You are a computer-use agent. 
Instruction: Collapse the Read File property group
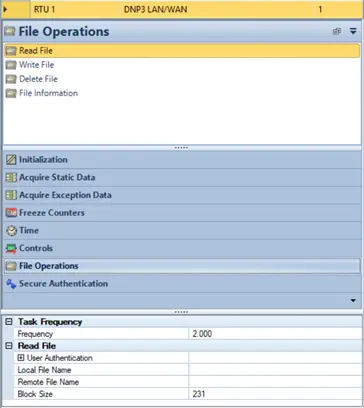(x=9, y=346)
